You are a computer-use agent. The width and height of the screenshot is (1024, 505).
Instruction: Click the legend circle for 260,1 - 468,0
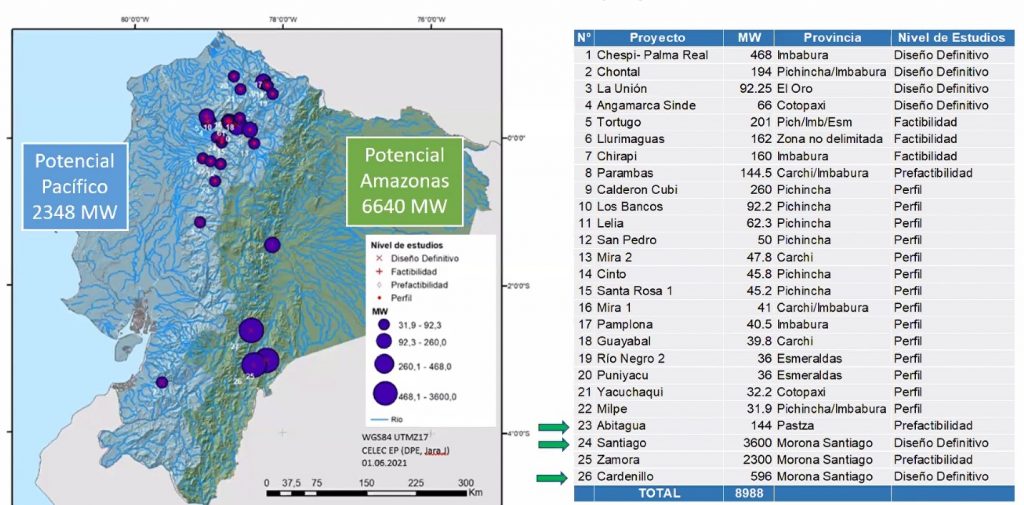[385, 365]
